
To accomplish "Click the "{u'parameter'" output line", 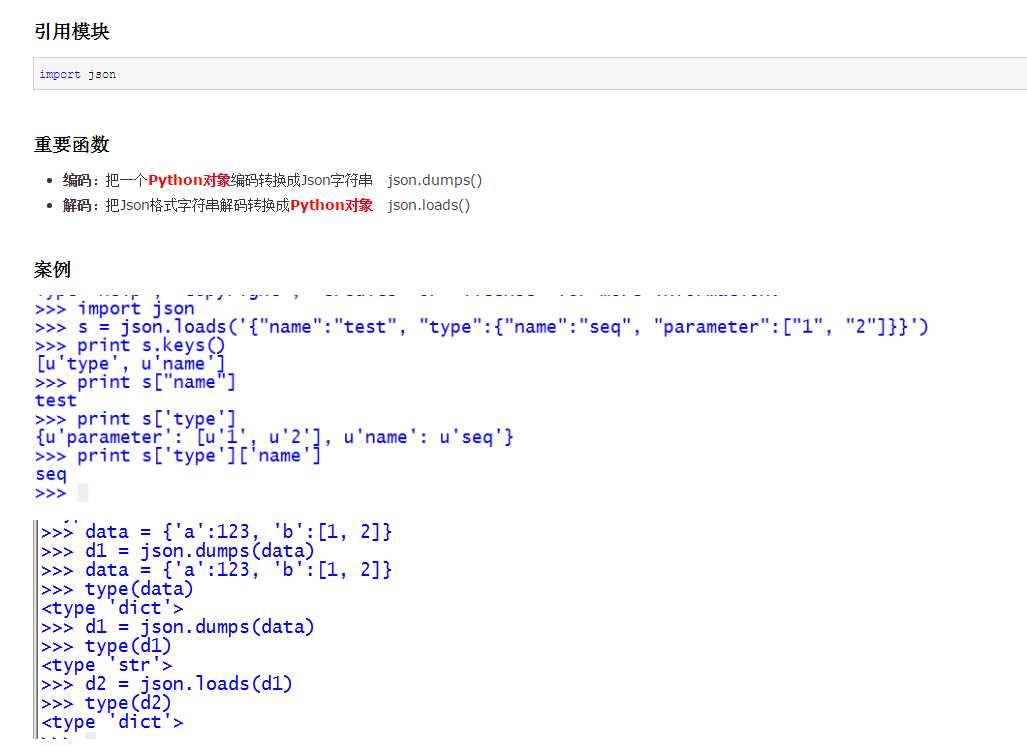I will pos(275,437).
